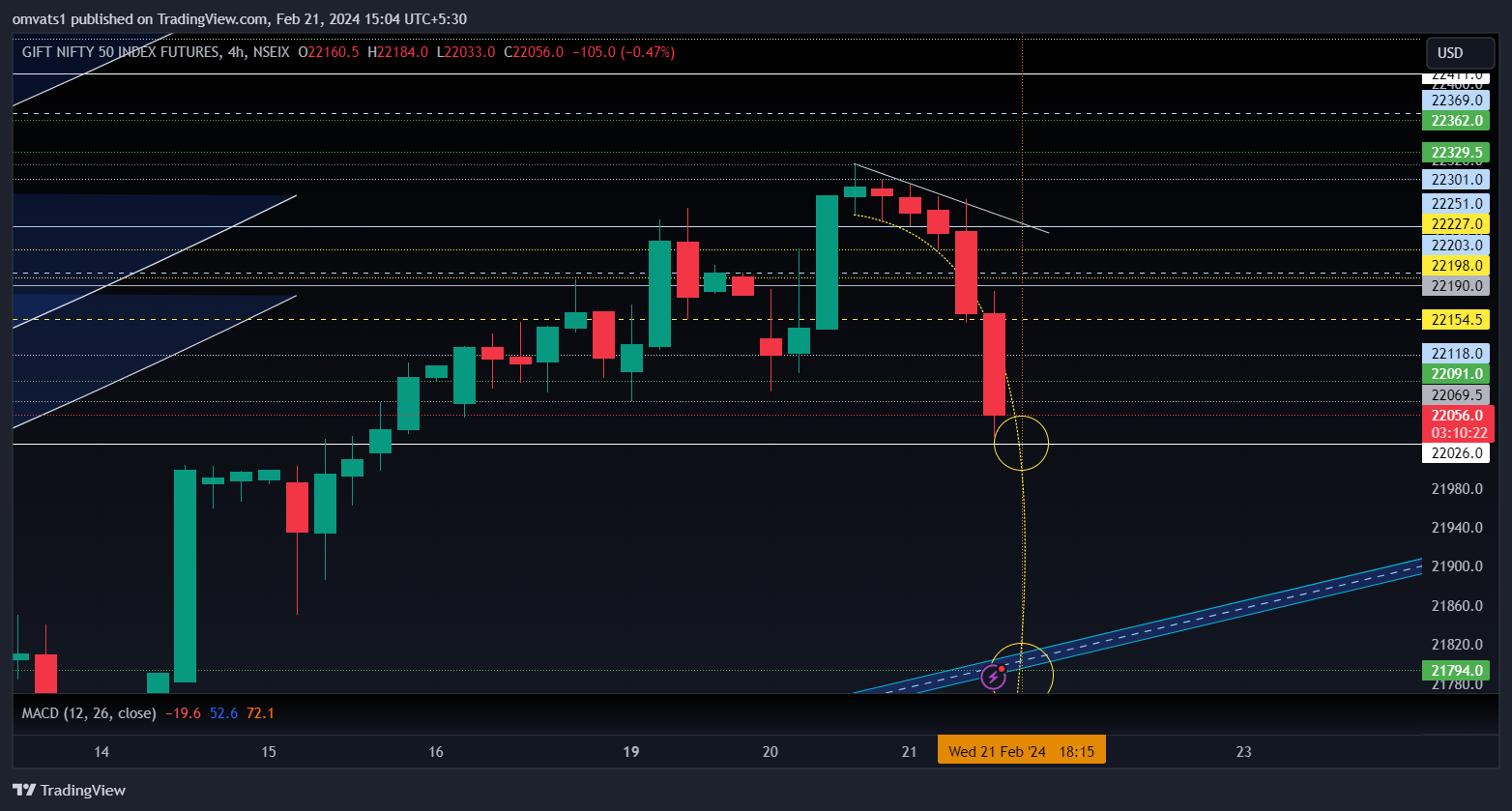Click the MACD value -19.6
The height and width of the screenshot is (811, 1512).
[x=183, y=713]
